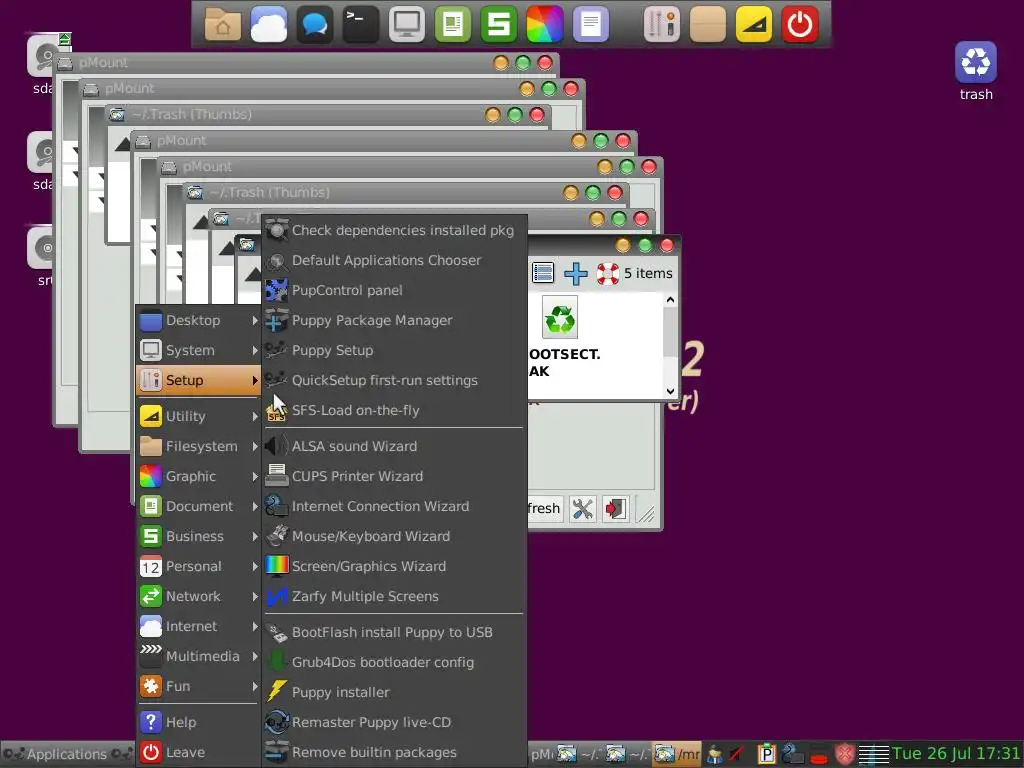This screenshot has height=768, width=1024.
Task: Open Zarfy Multiple Screens
Action: coord(394,596)
